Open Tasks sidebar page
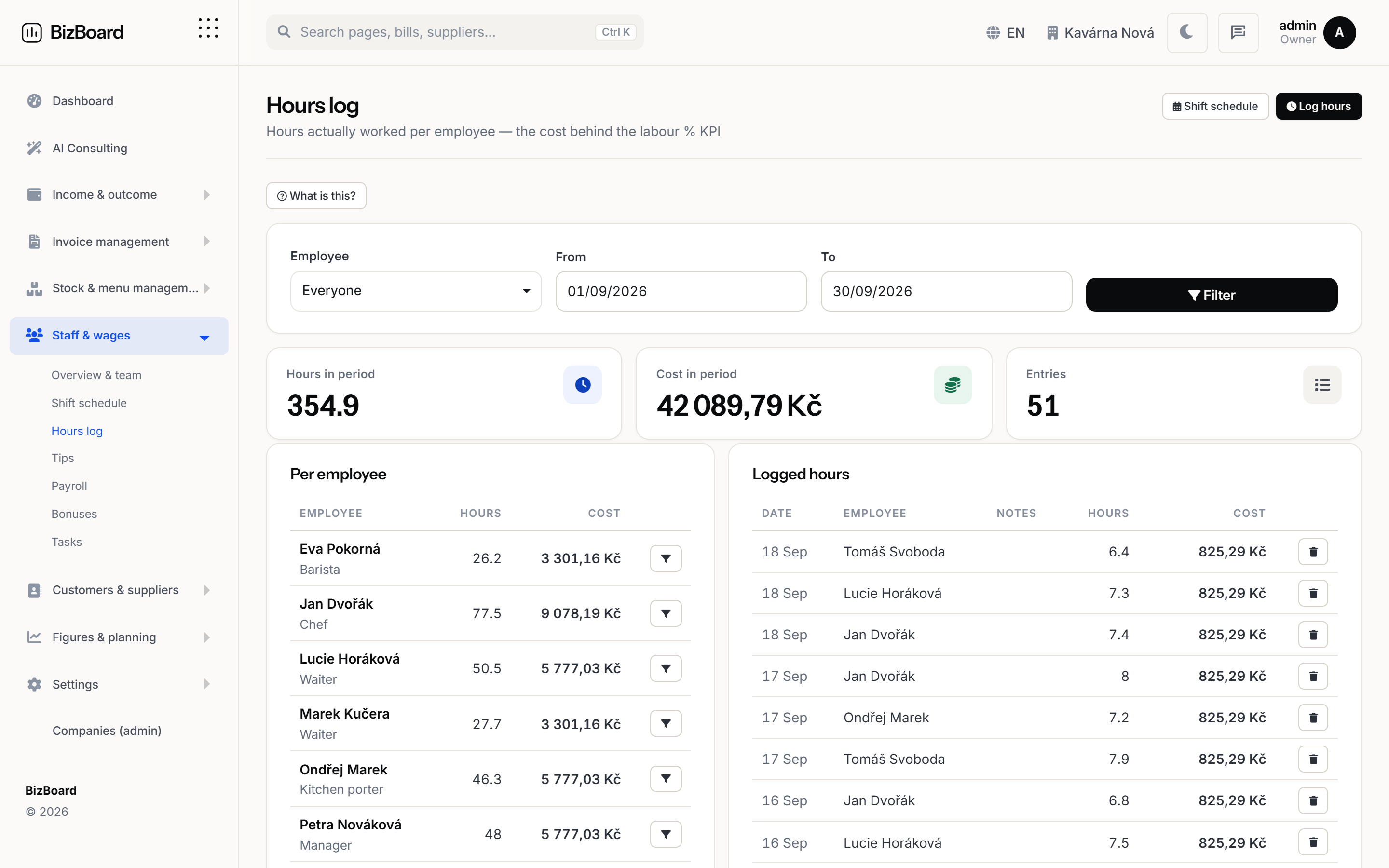1389x868 pixels. (67, 542)
